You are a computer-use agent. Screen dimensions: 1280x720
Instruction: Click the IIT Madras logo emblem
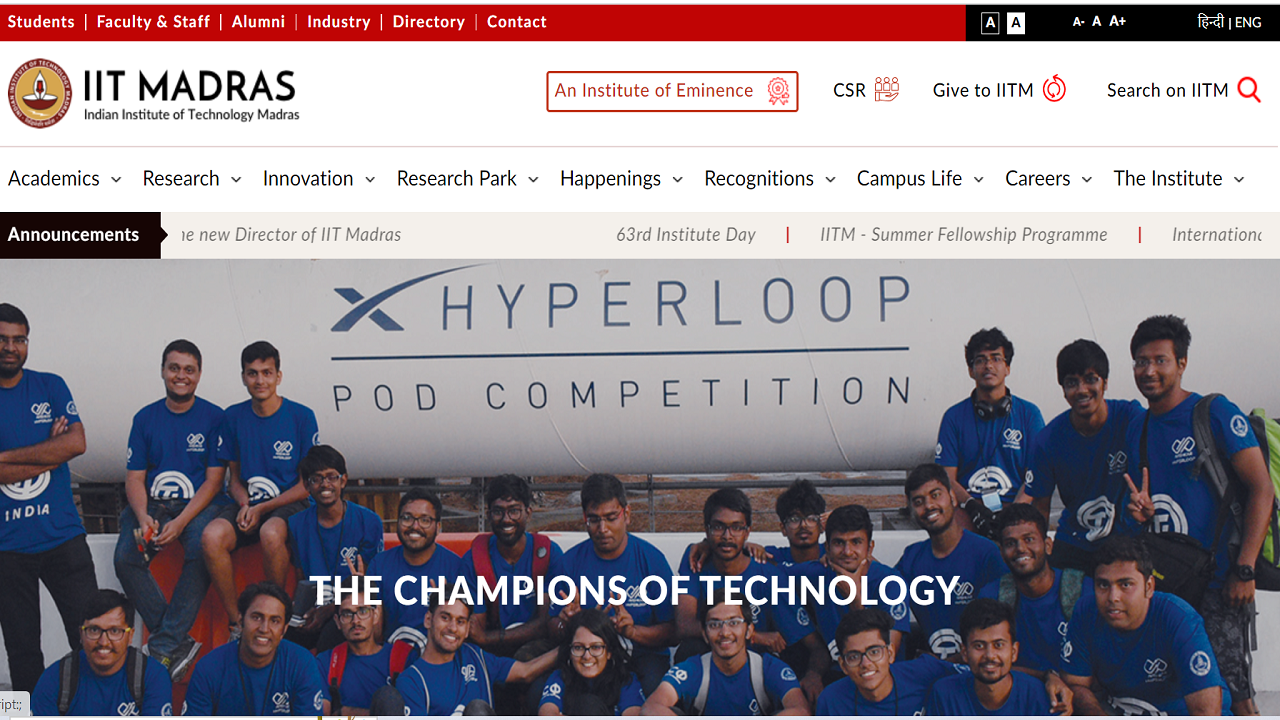41,93
